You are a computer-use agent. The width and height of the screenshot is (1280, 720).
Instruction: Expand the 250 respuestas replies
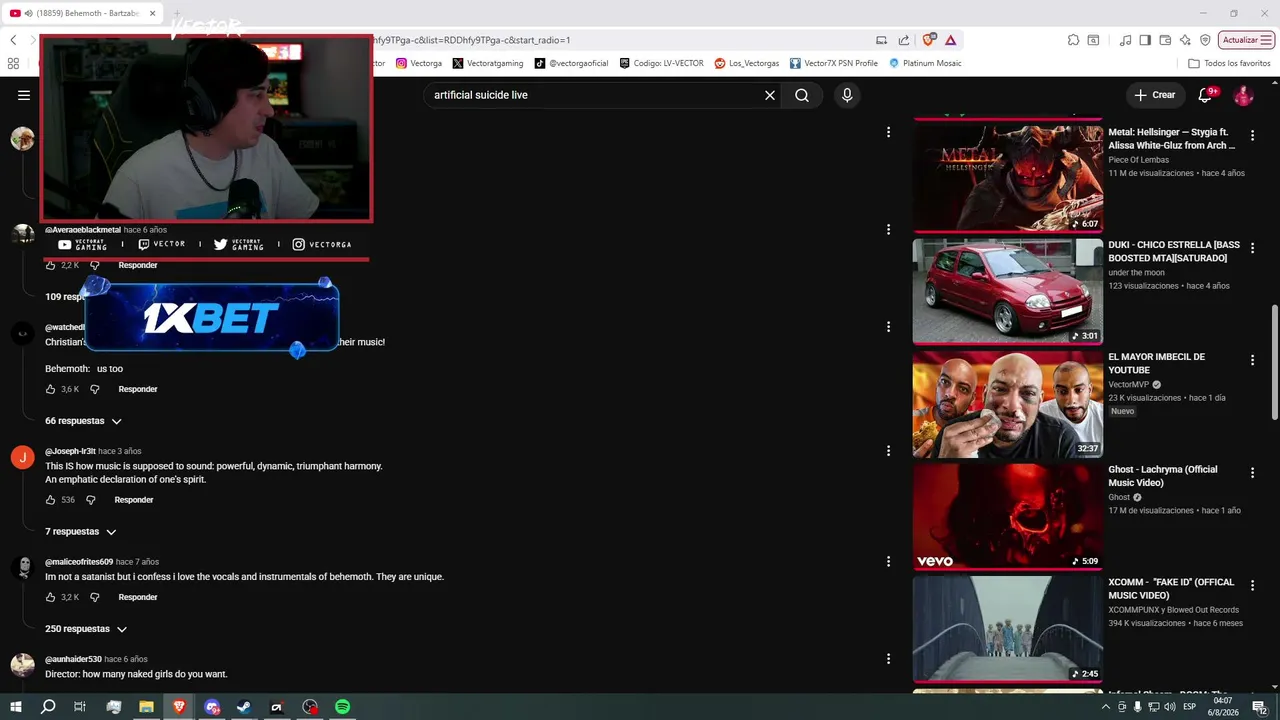tap(86, 629)
